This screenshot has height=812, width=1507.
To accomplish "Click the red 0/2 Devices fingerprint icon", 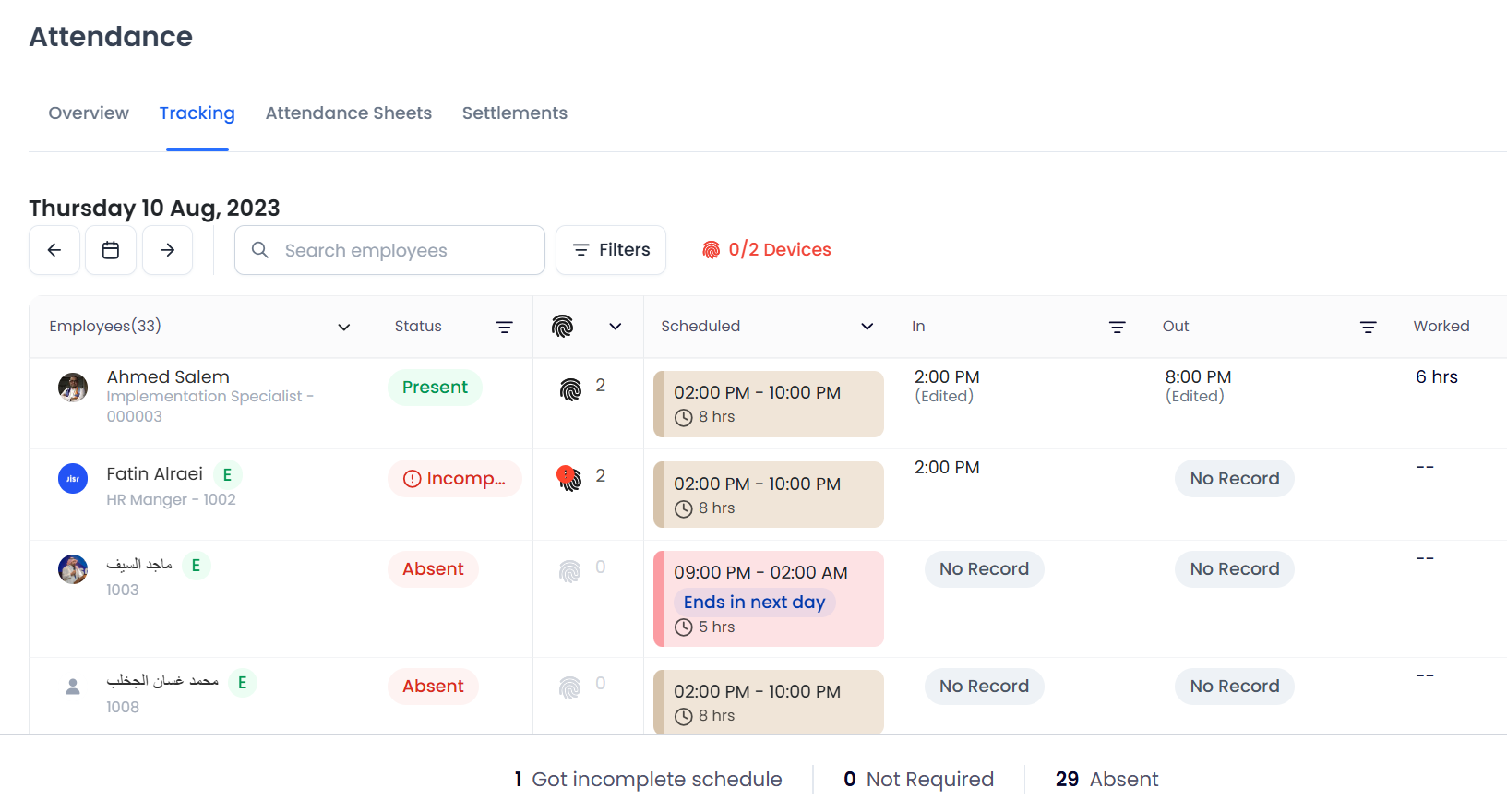I will (711, 250).
